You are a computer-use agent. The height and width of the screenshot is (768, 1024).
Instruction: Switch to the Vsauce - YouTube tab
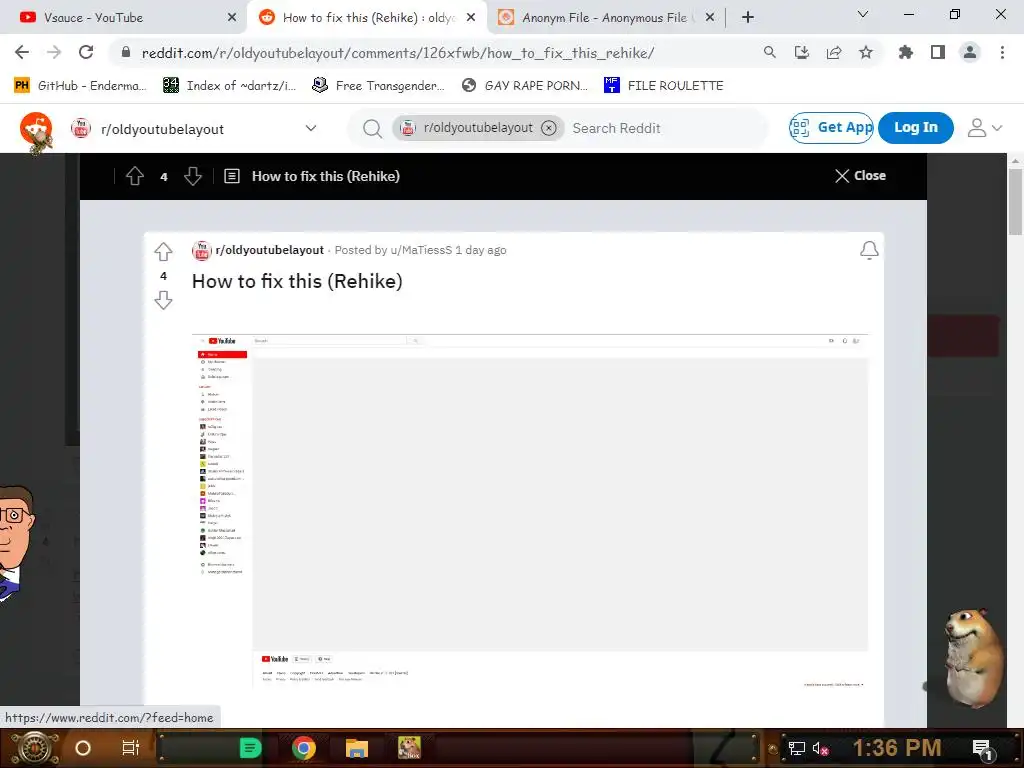pyautogui.click(x=124, y=18)
